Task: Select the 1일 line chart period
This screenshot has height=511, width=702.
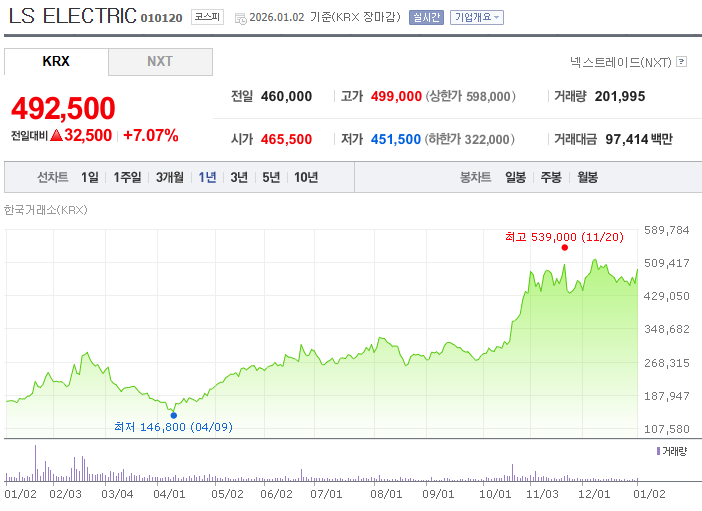Action: pos(90,177)
